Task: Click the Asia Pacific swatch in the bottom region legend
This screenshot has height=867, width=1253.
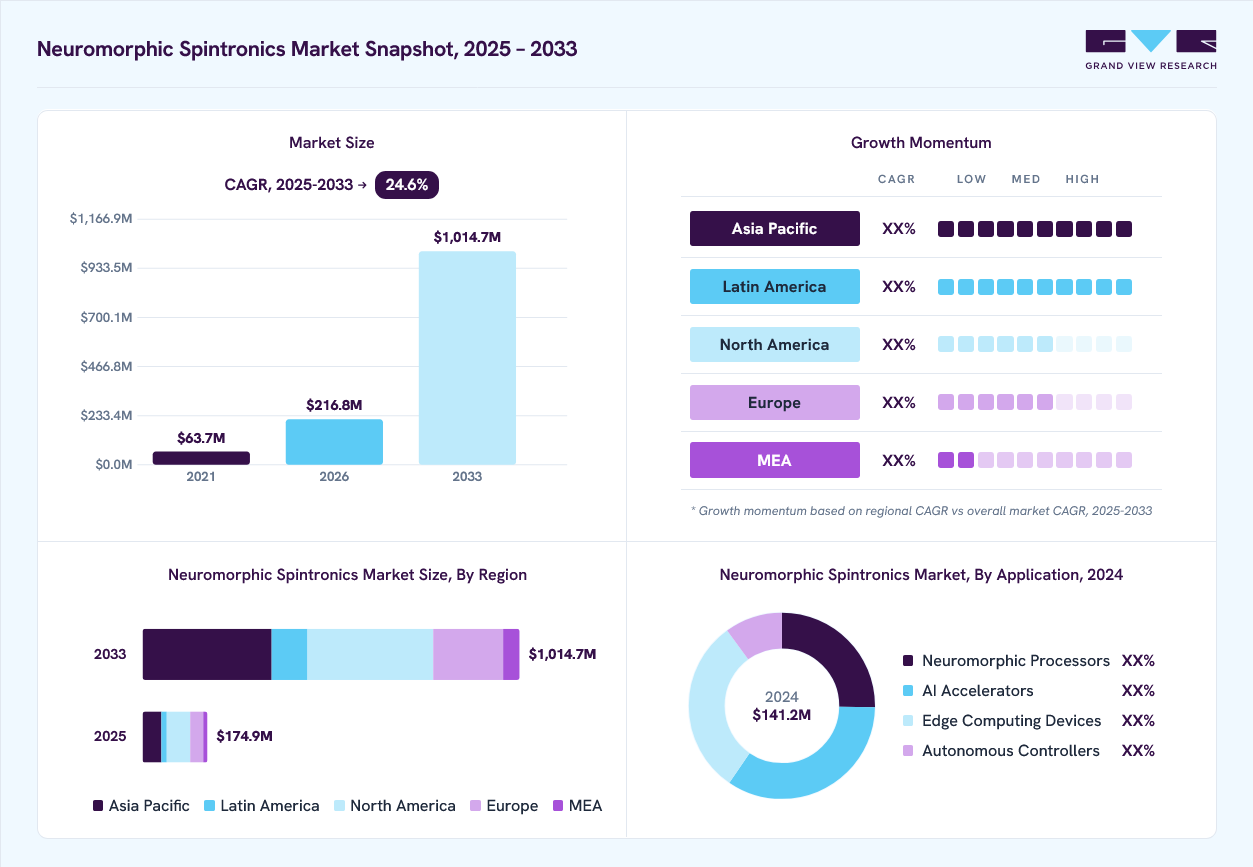Action: tap(98, 806)
